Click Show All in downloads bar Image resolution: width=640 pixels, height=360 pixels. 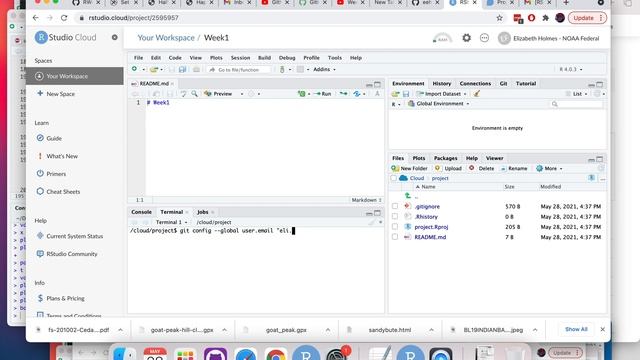[576, 329]
